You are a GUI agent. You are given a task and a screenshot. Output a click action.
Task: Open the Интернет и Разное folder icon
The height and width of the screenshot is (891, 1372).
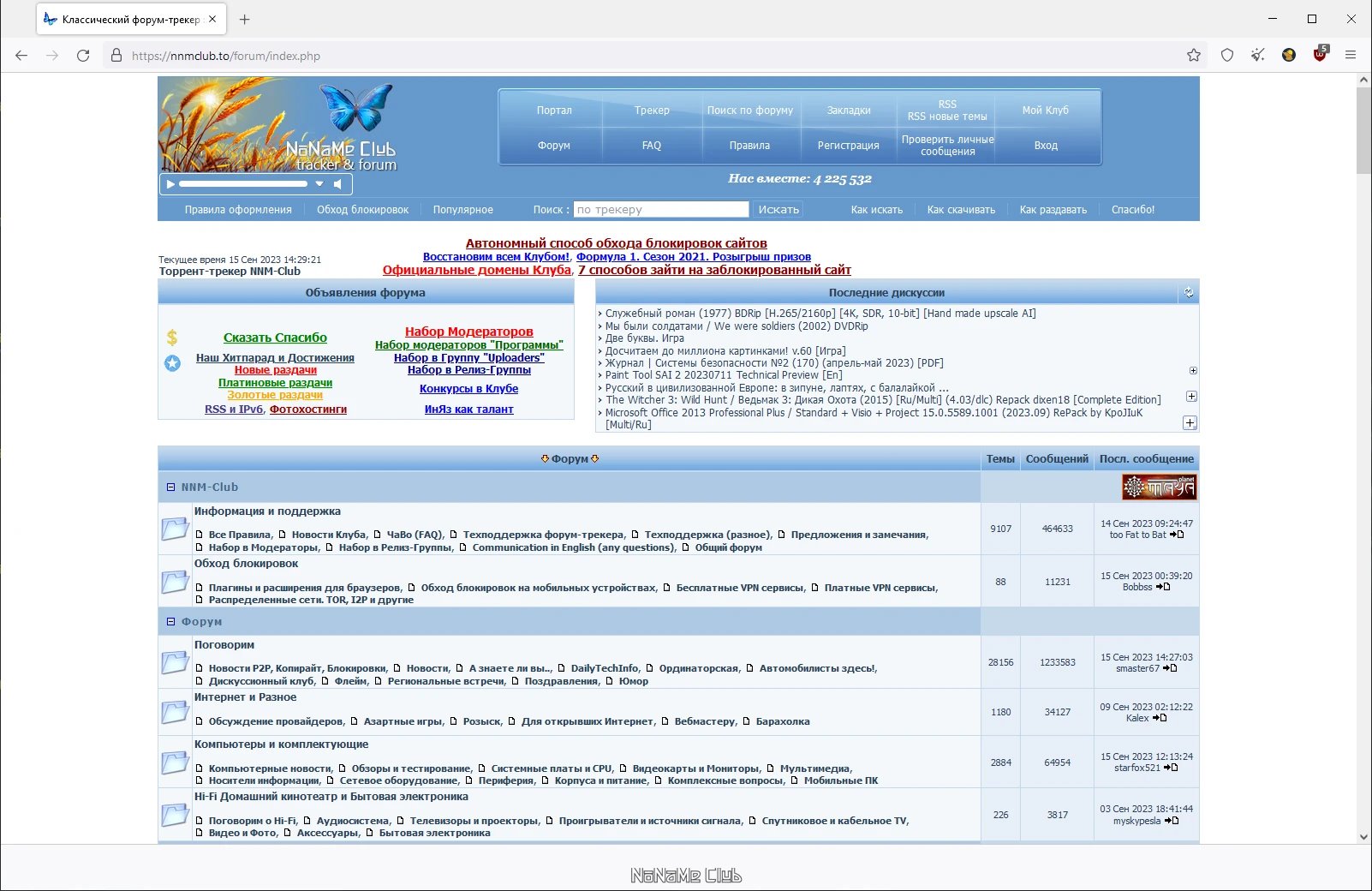(x=176, y=712)
